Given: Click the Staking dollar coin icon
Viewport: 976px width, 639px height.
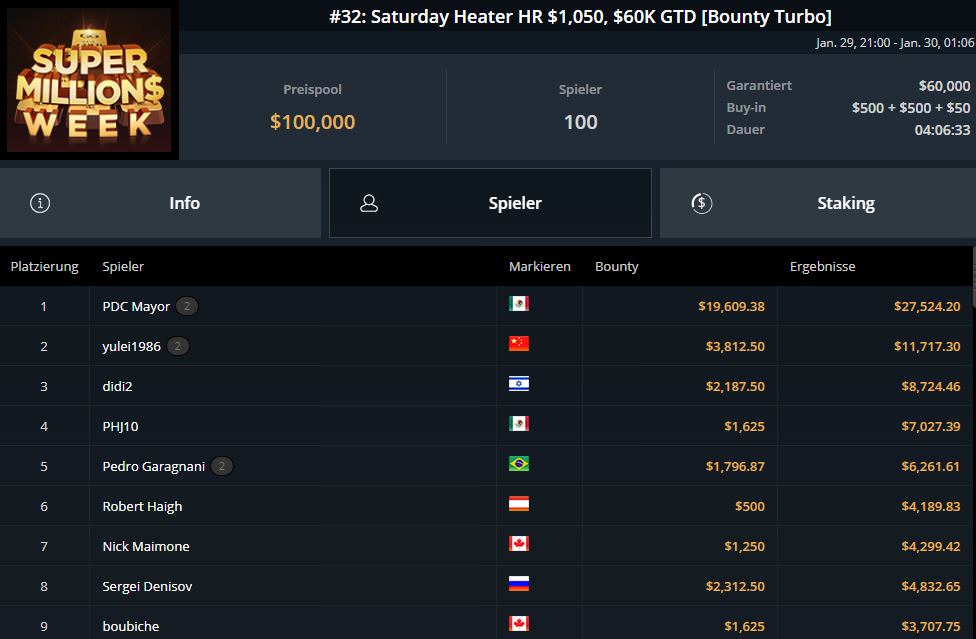Looking at the screenshot, I should coord(702,203).
